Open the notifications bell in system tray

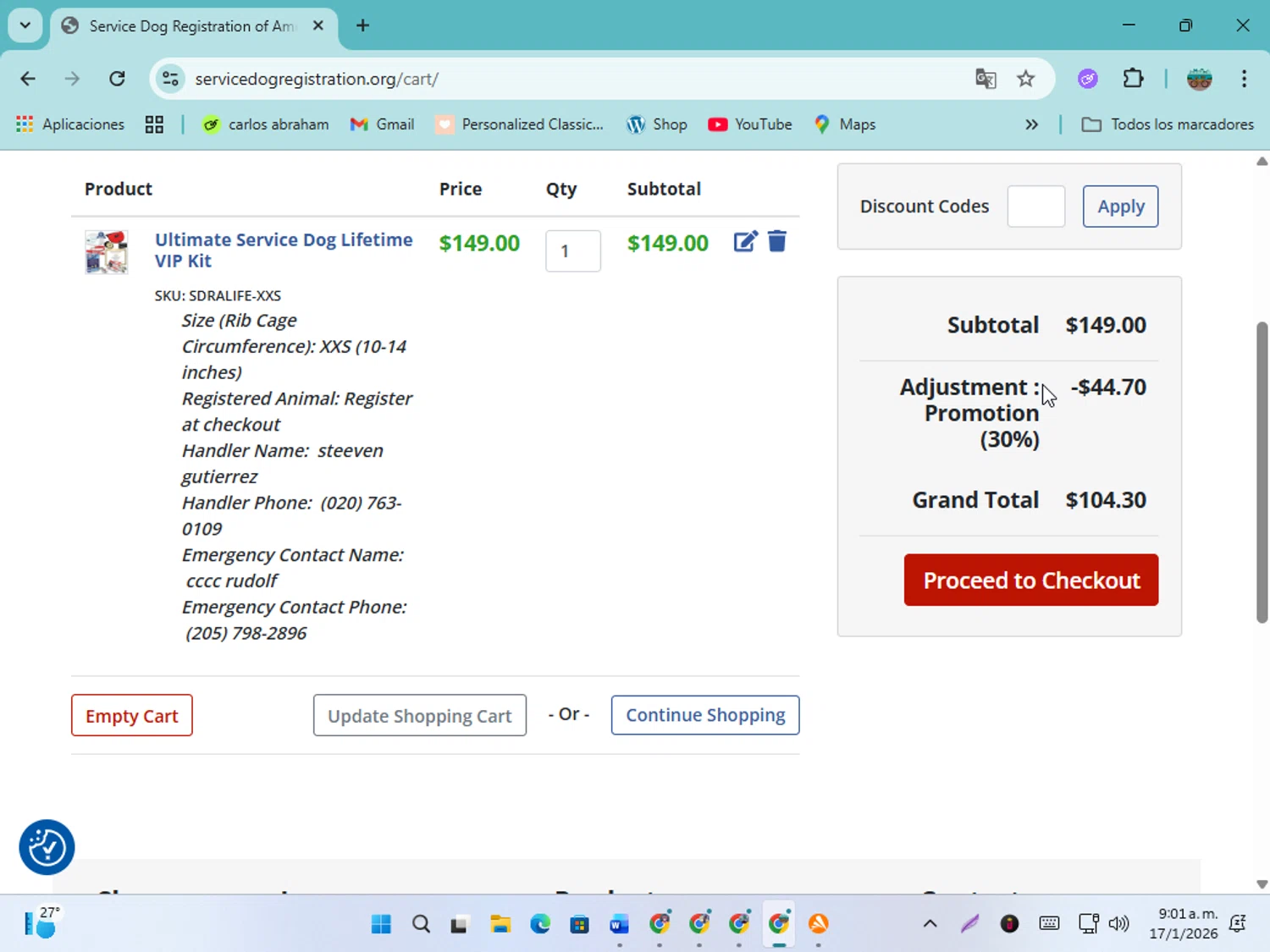pyautogui.click(x=1237, y=923)
